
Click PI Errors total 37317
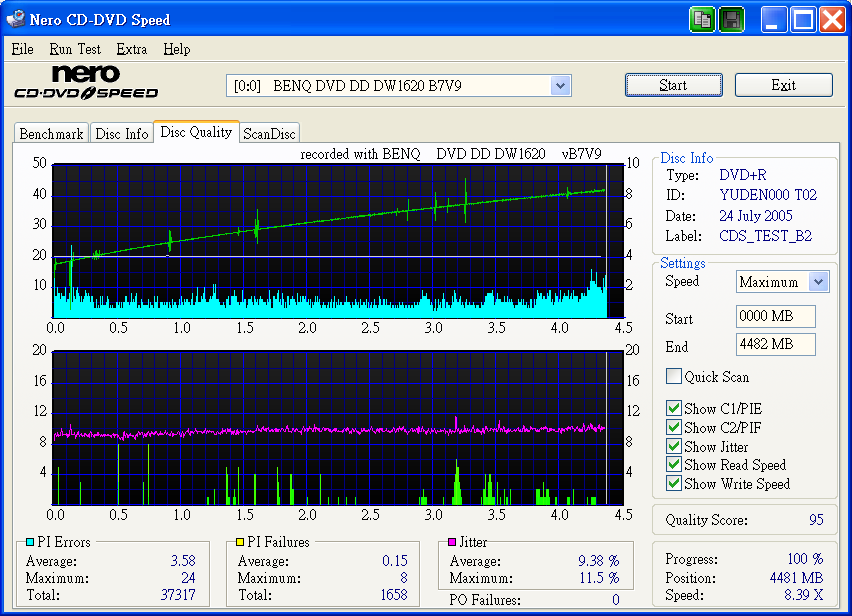click(178, 595)
